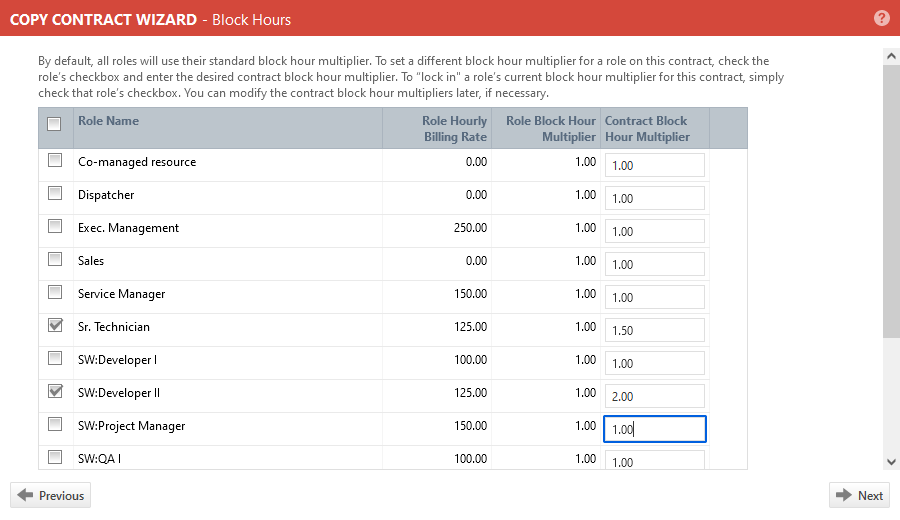This screenshot has height=520, width=900.
Task: Sort by Role Name column header
Action: (x=109, y=121)
